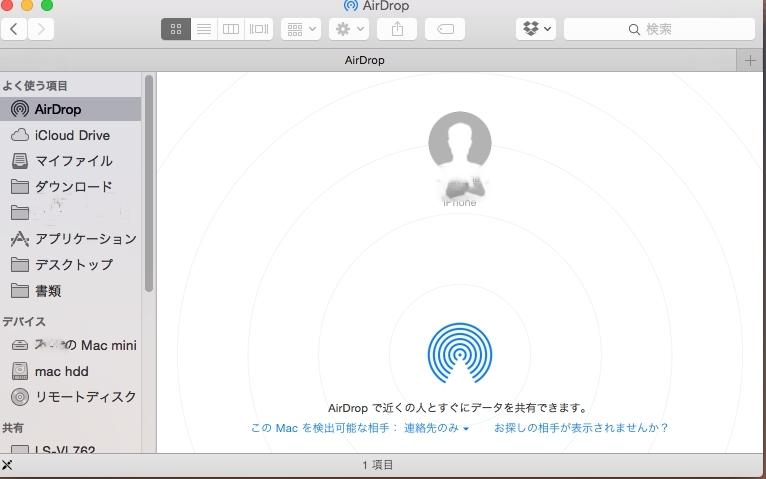Click the 1 項目 status bar text
Image resolution: width=766 pixels, height=479 pixels.
click(378, 465)
